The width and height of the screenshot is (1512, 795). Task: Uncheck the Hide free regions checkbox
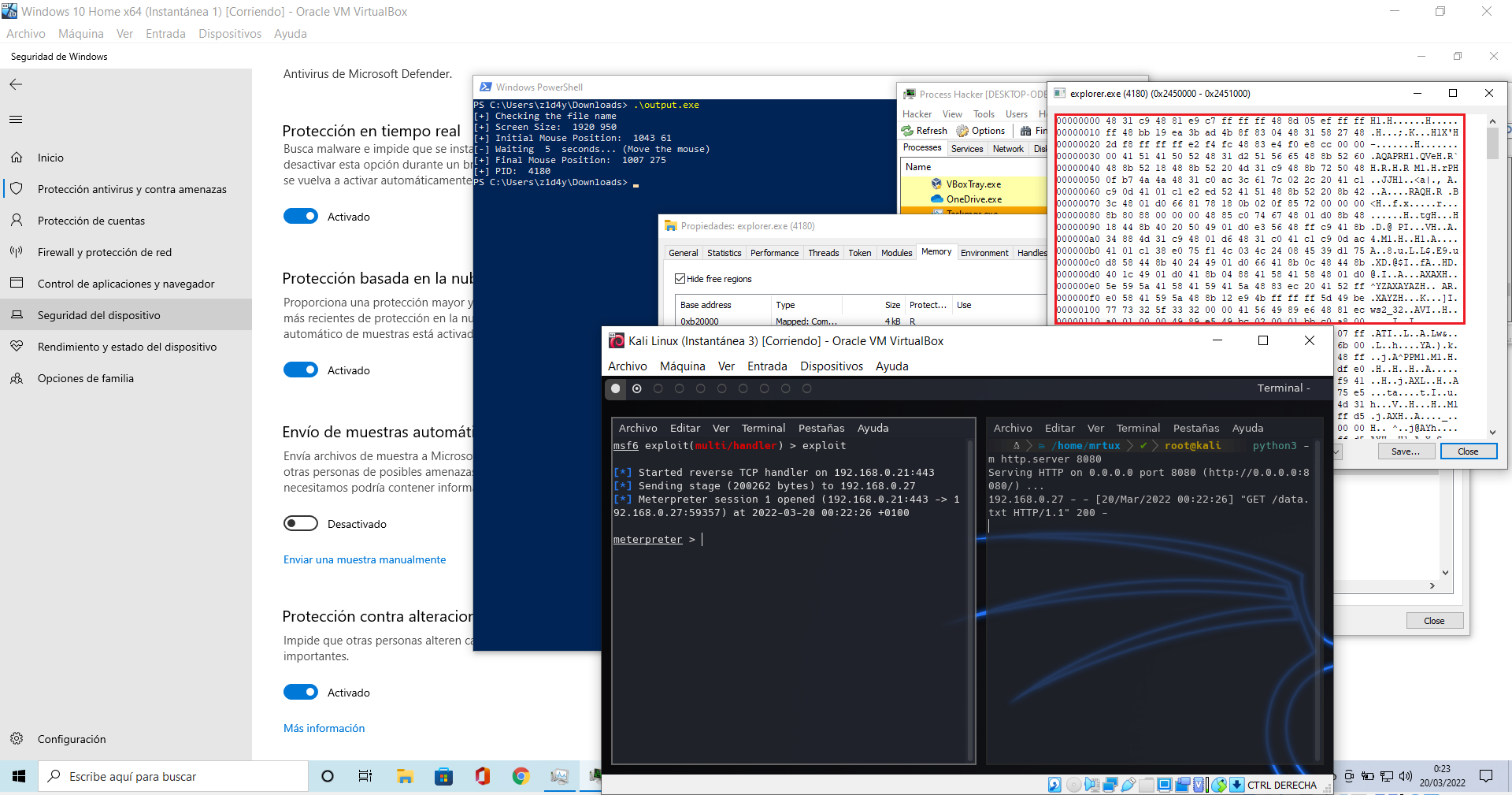pyautogui.click(x=680, y=279)
